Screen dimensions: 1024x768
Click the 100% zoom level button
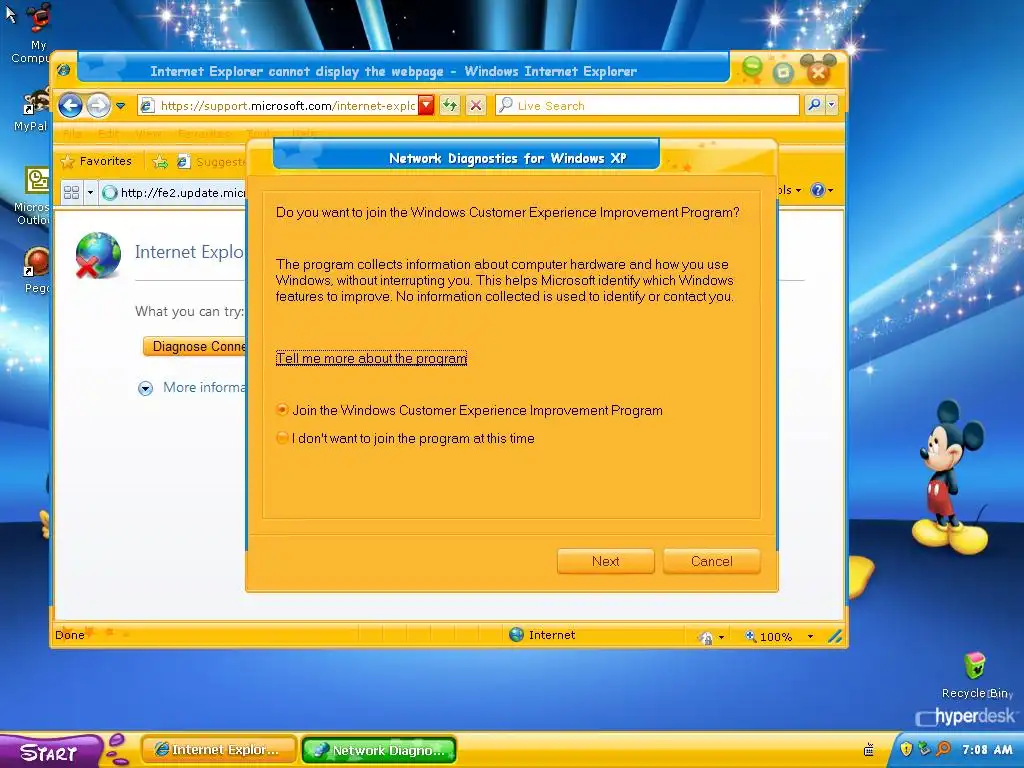[x=769, y=637]
